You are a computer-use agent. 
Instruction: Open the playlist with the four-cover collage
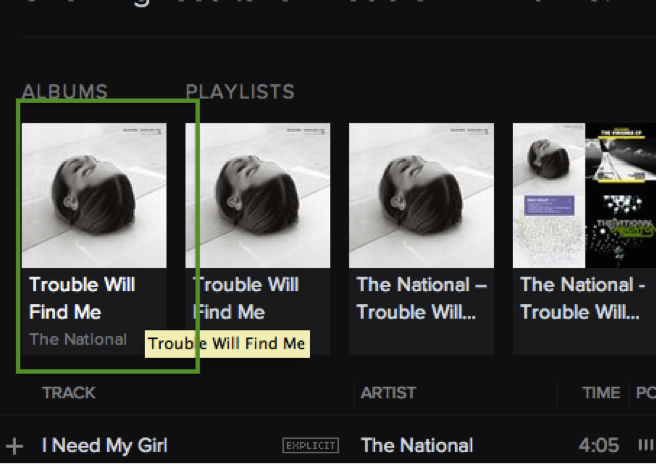(x=585, y=195)
